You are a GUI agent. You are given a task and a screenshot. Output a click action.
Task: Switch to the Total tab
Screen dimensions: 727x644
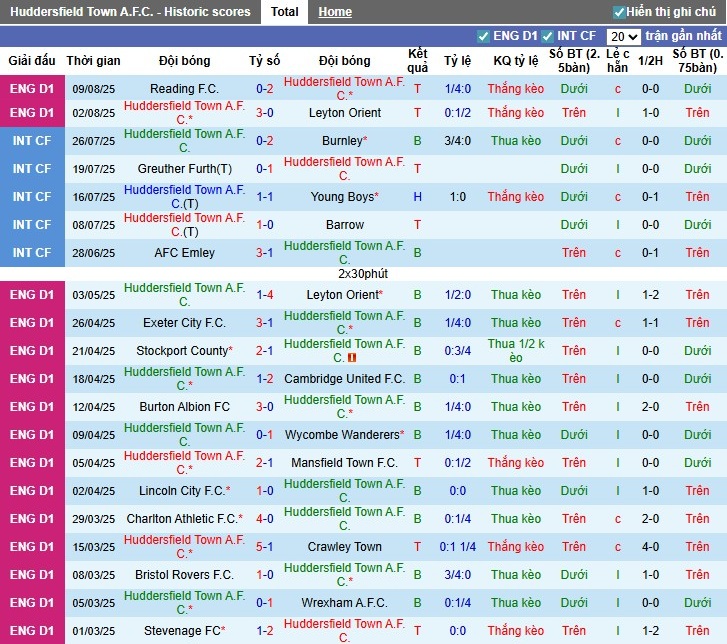point(284,12)
